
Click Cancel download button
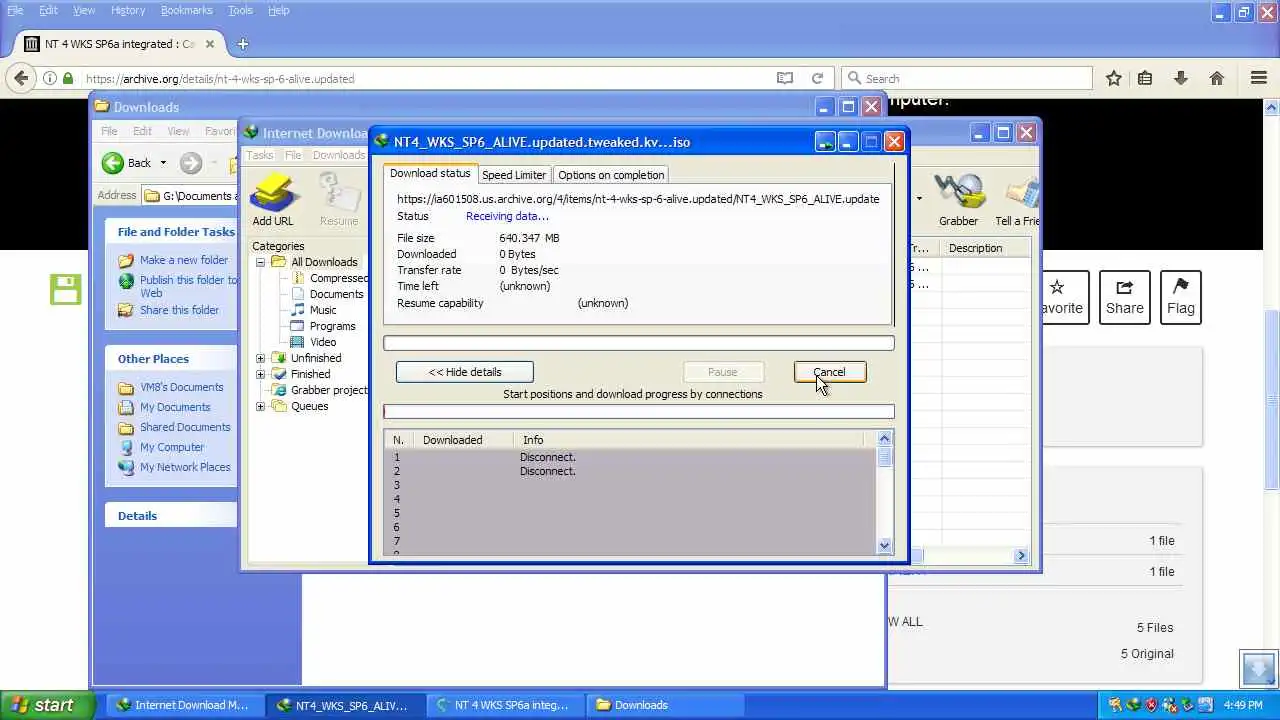[x=829, y=372]
